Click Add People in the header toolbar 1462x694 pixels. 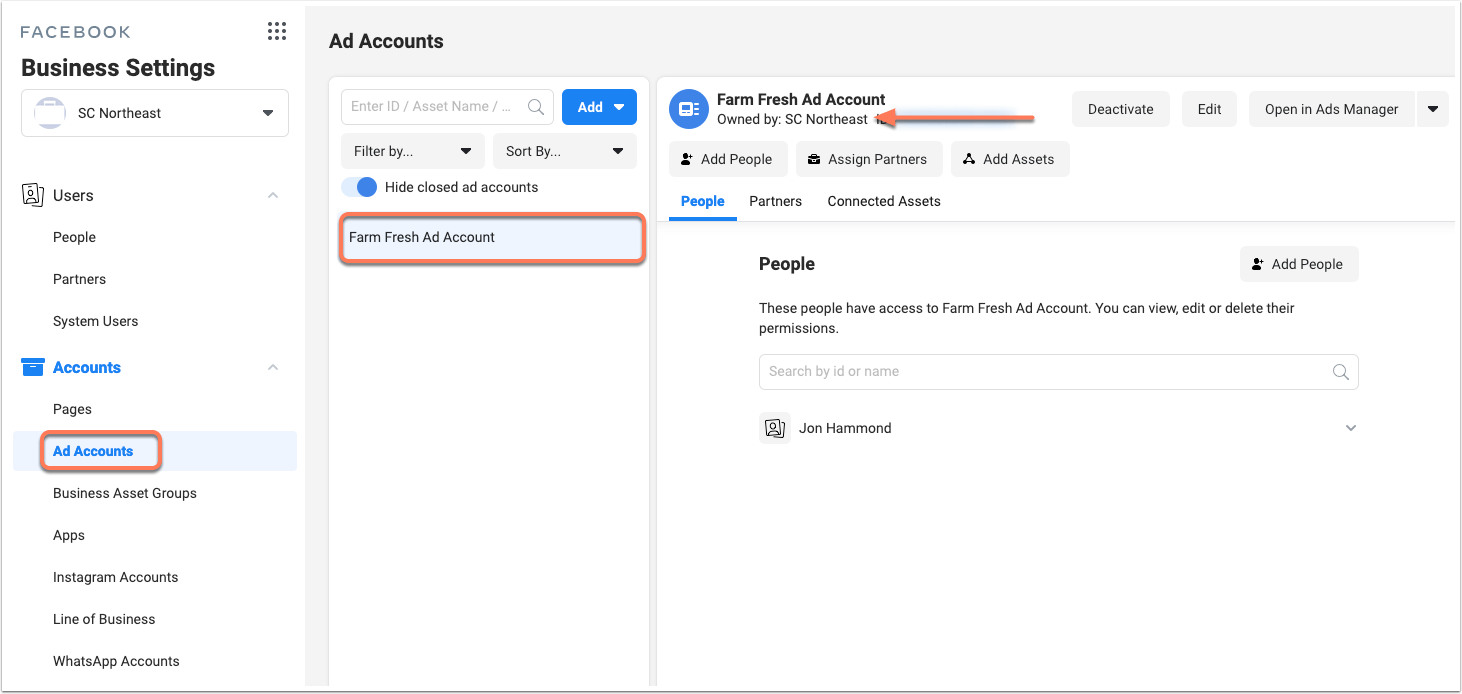(728, 159)
